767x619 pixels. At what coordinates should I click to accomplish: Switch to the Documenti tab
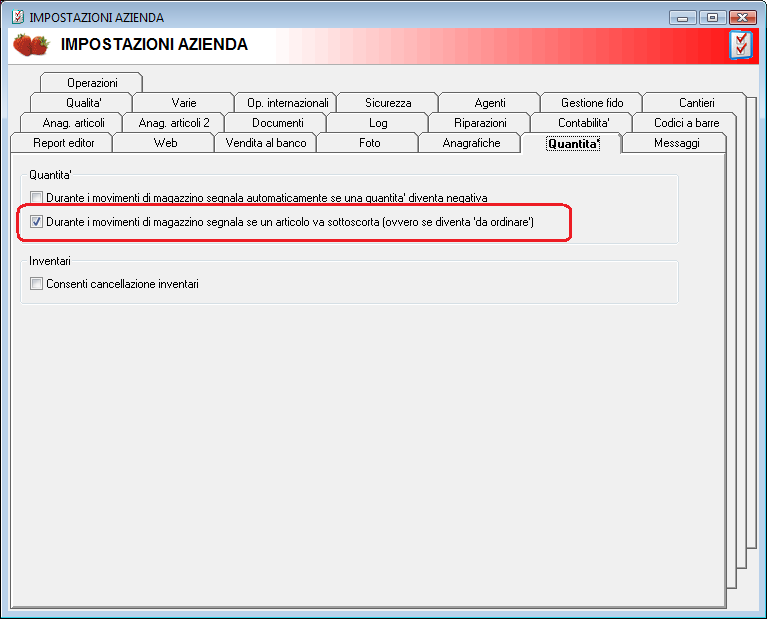(x=277, y=123)
